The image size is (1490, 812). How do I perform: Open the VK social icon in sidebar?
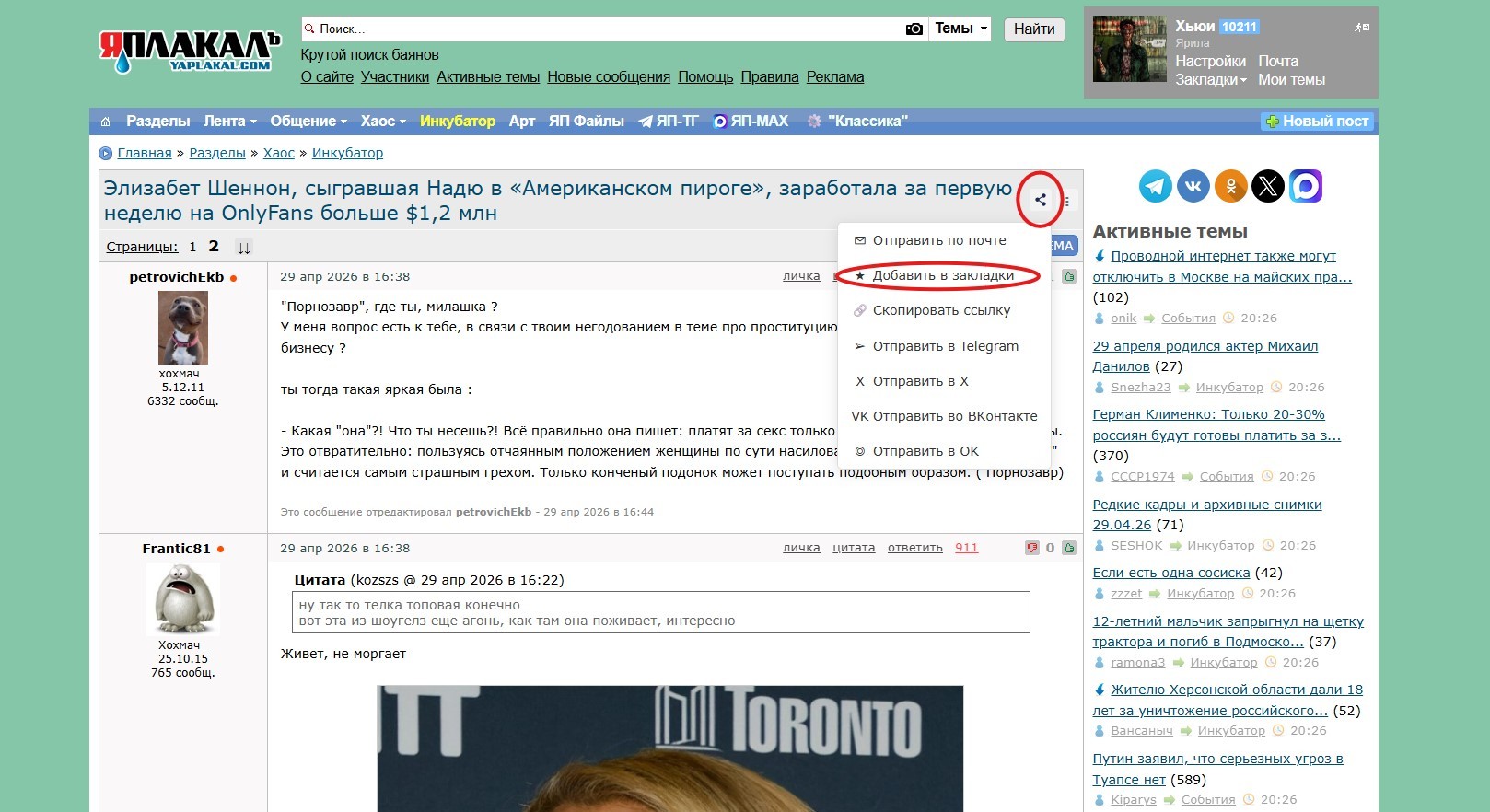click(1193, 186)
